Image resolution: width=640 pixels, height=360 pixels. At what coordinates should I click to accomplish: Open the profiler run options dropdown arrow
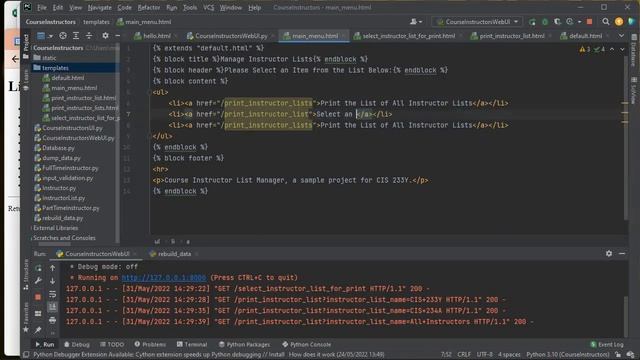pyautogui.click(x=579, y=22)
